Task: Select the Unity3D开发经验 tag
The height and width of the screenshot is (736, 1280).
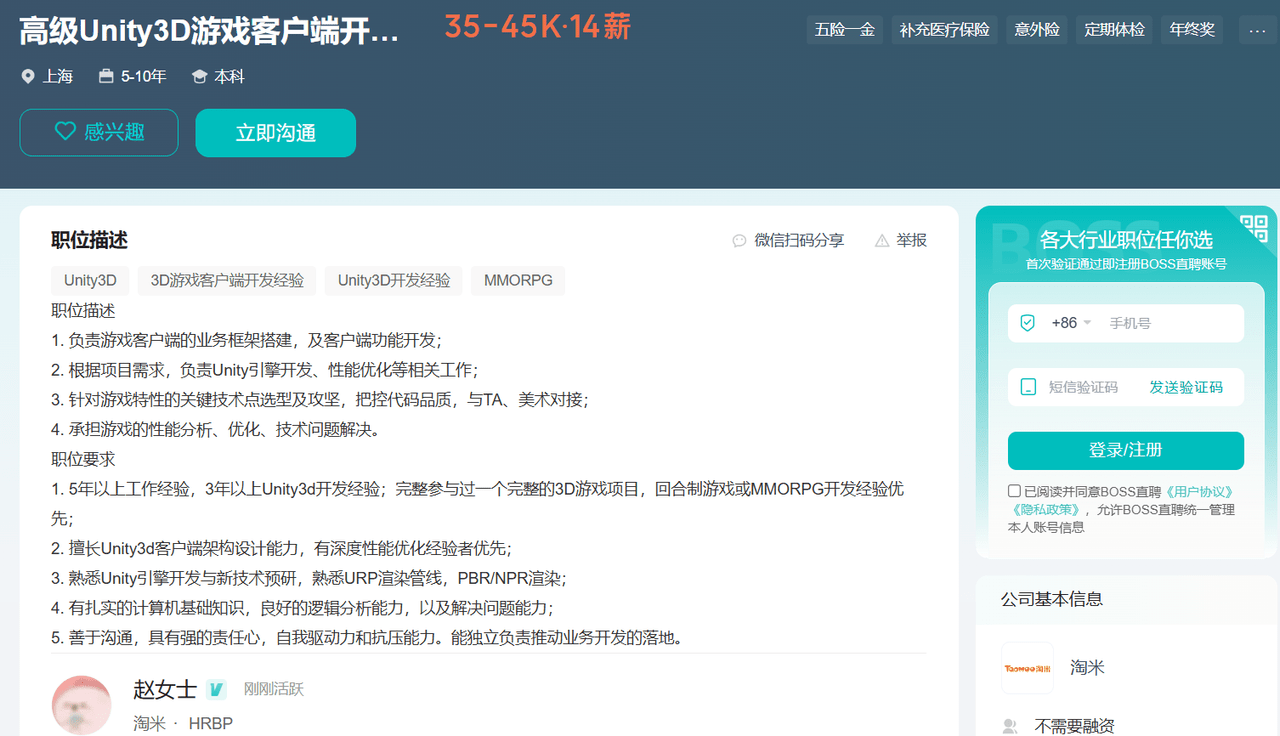Action: tap(394, 280)
